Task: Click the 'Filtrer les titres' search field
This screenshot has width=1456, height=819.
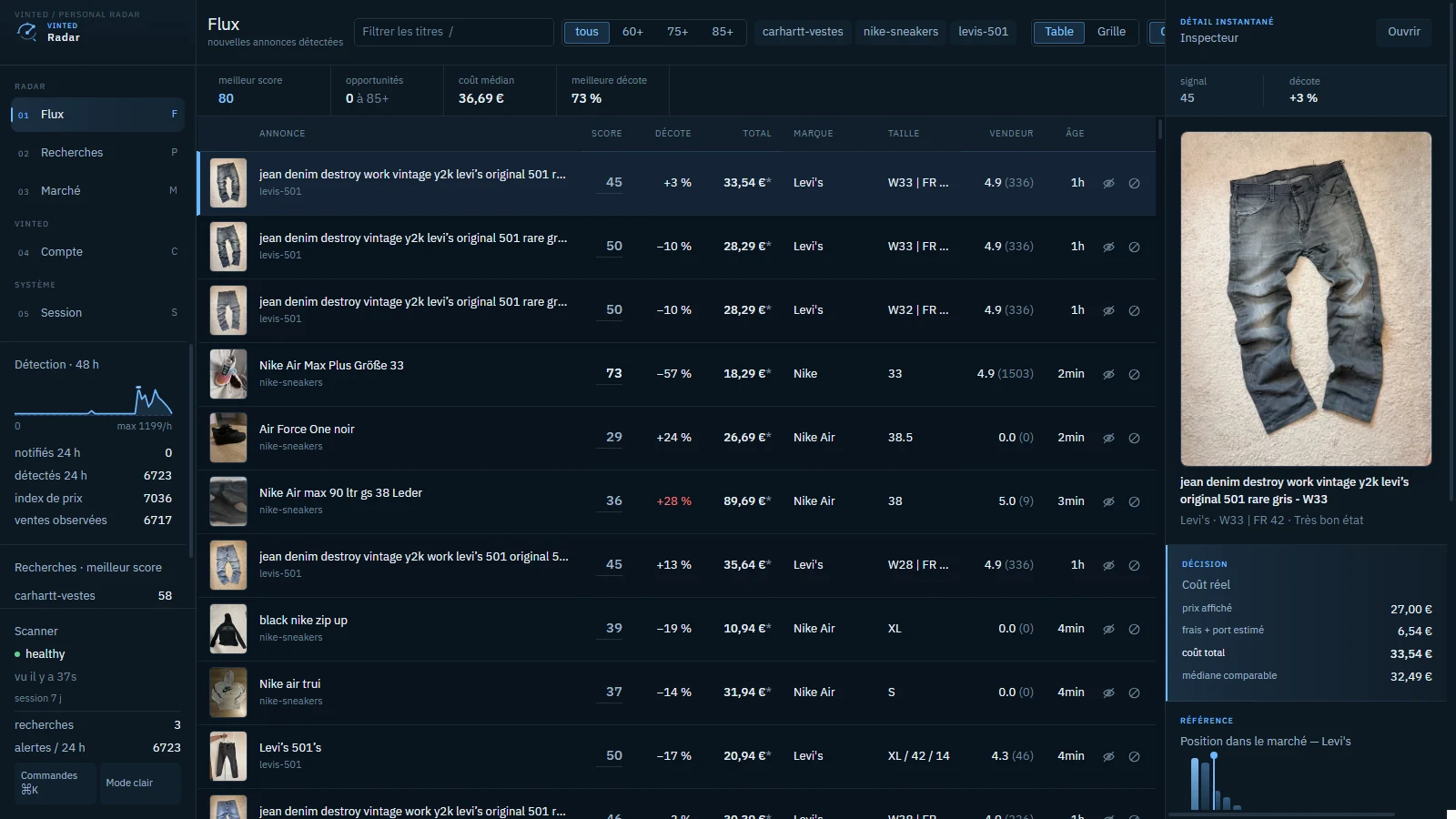Action: click(454, 32)
